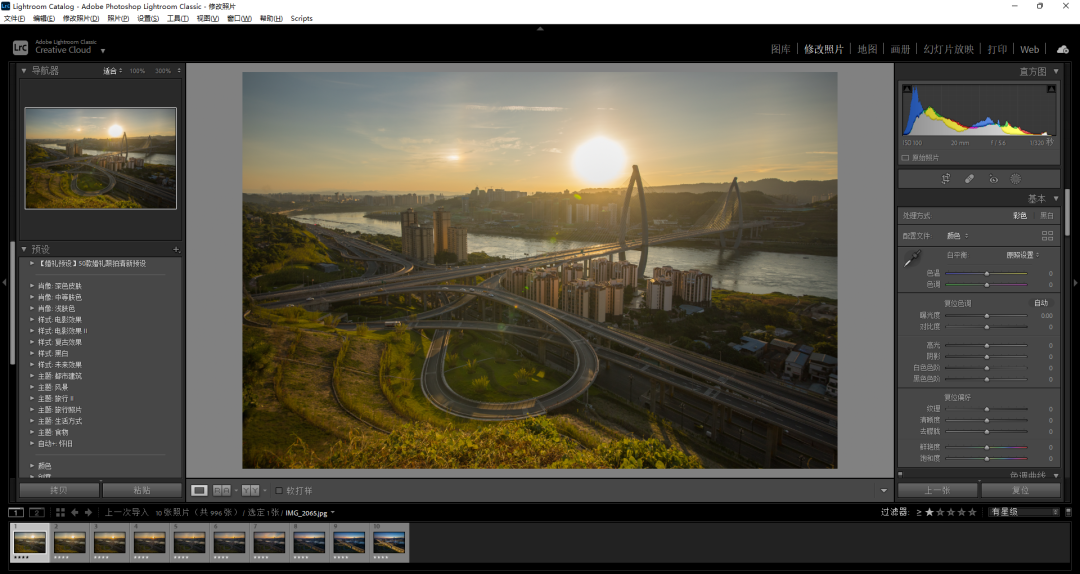Pick the White Balance eyedropper tool

pyautogui.click(x=912, y=259)
